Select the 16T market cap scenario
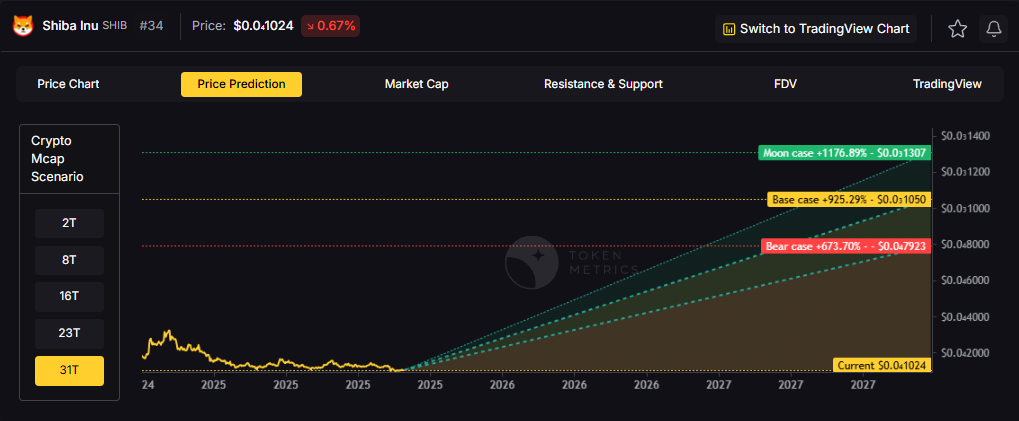 coord(70,297)
